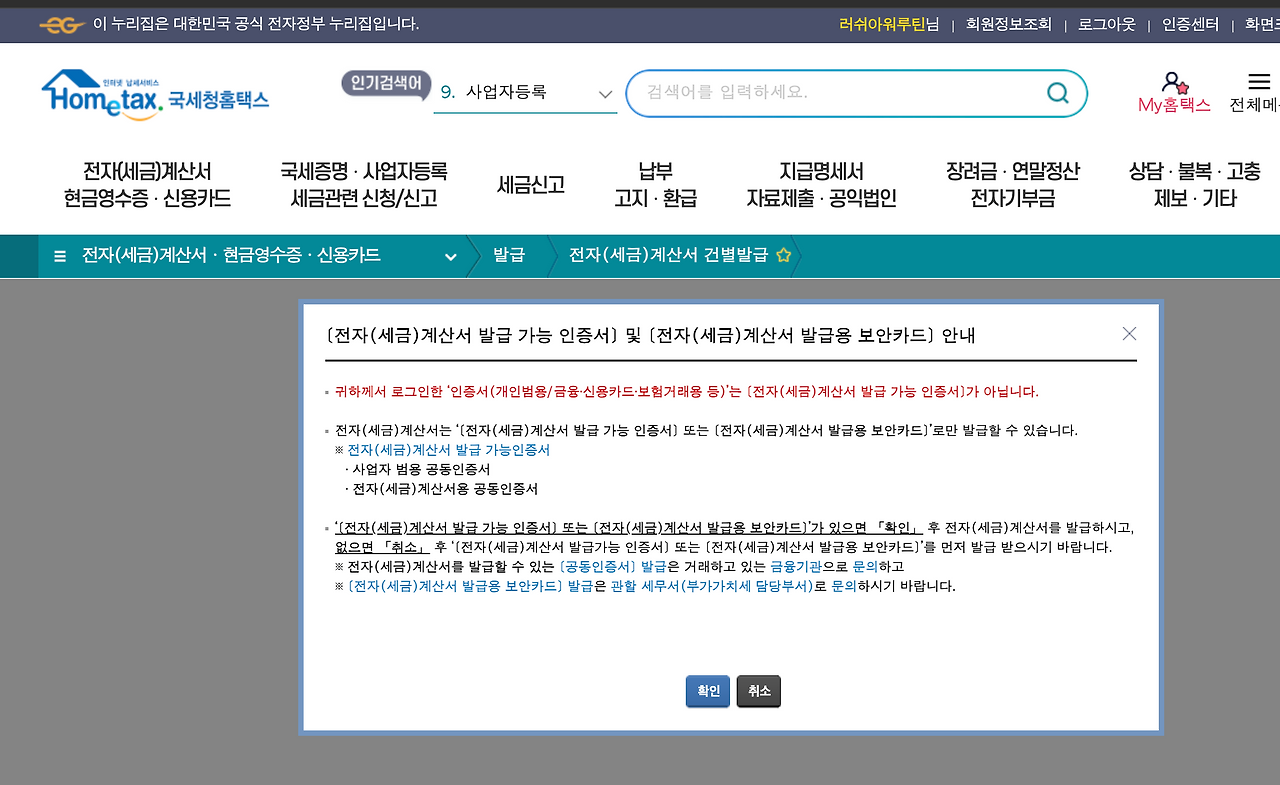Expand the breadcrumb category chevron
The width and height of the screenshot is (1280, 785).
(x=450, y=256)
